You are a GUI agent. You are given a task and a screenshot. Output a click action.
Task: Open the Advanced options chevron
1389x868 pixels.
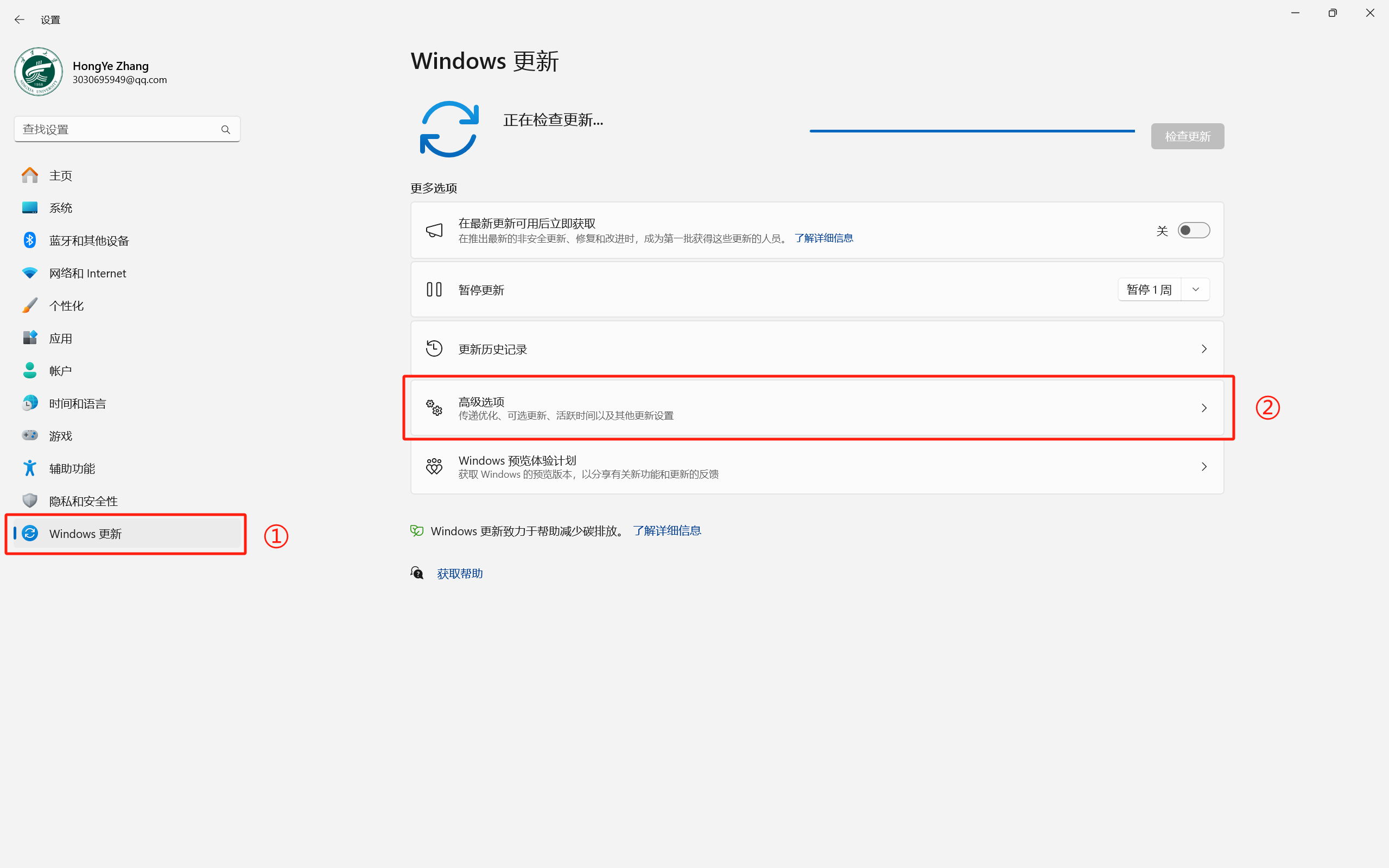coord(1203,408)
